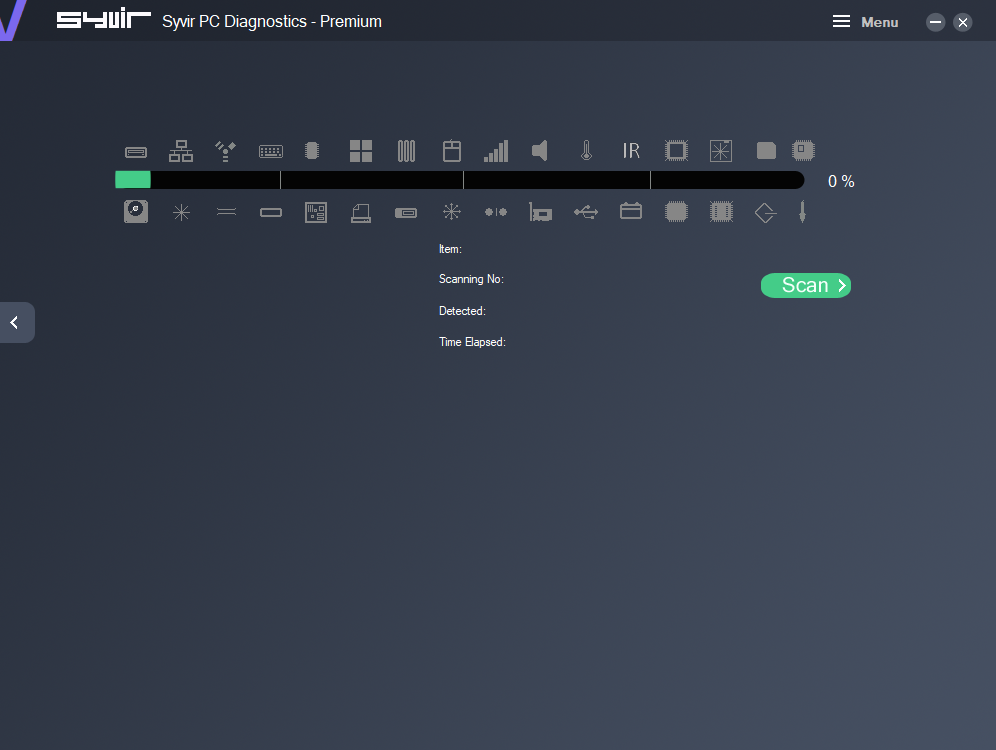Viewport: 996px width, 750px height.
Task: Open the hamburger Menu
Action: click(865, 22)
